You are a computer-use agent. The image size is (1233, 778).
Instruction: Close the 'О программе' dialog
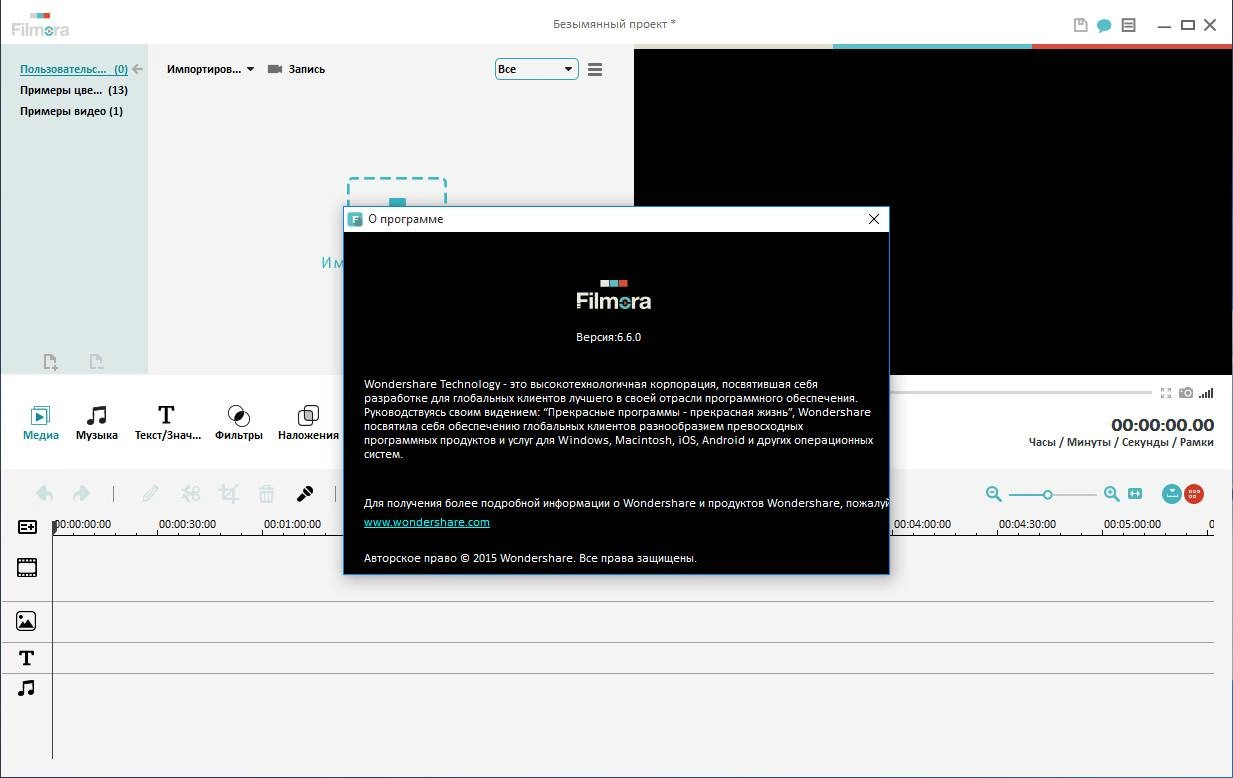pos(873,219)
